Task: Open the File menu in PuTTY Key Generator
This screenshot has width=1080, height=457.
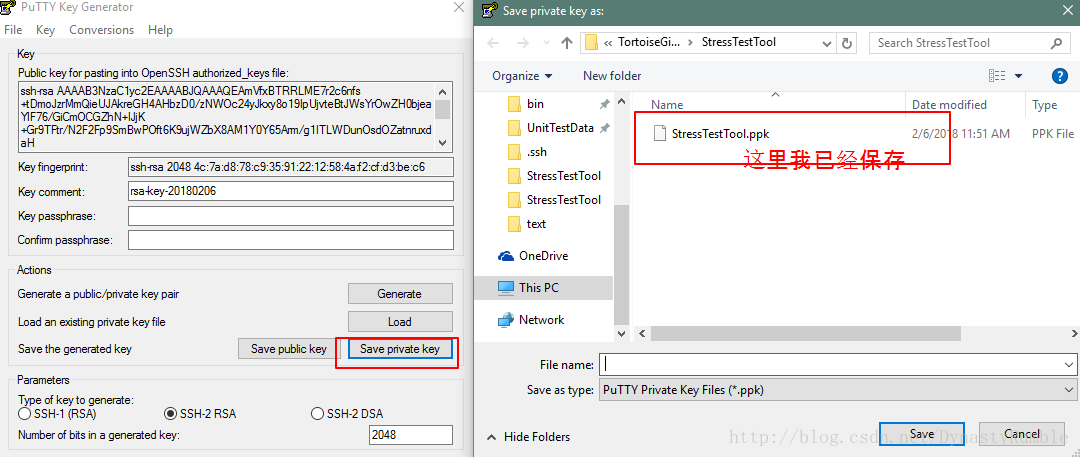Action: pos(13,30)
